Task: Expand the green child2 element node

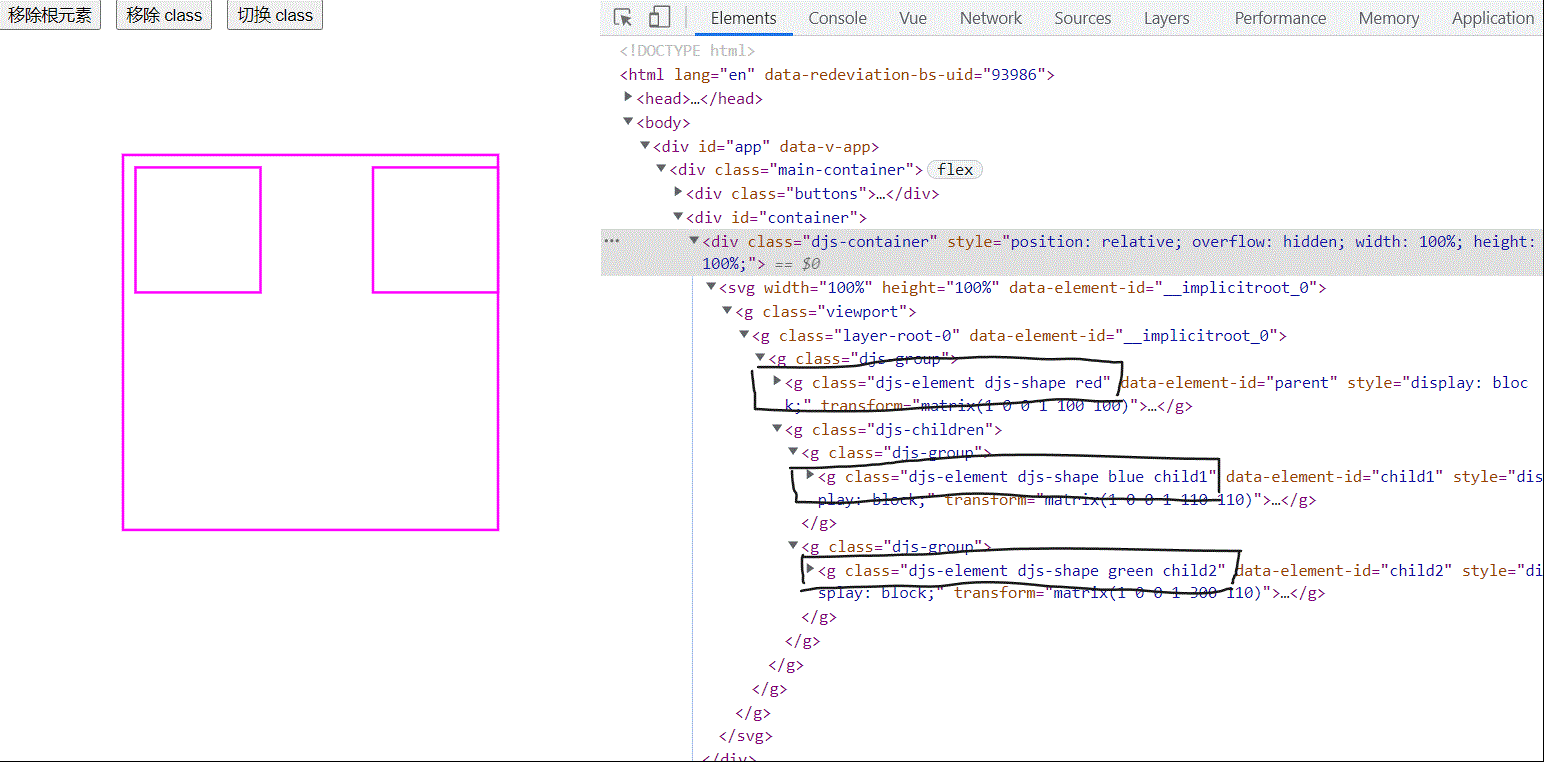Action: point(810,569)
